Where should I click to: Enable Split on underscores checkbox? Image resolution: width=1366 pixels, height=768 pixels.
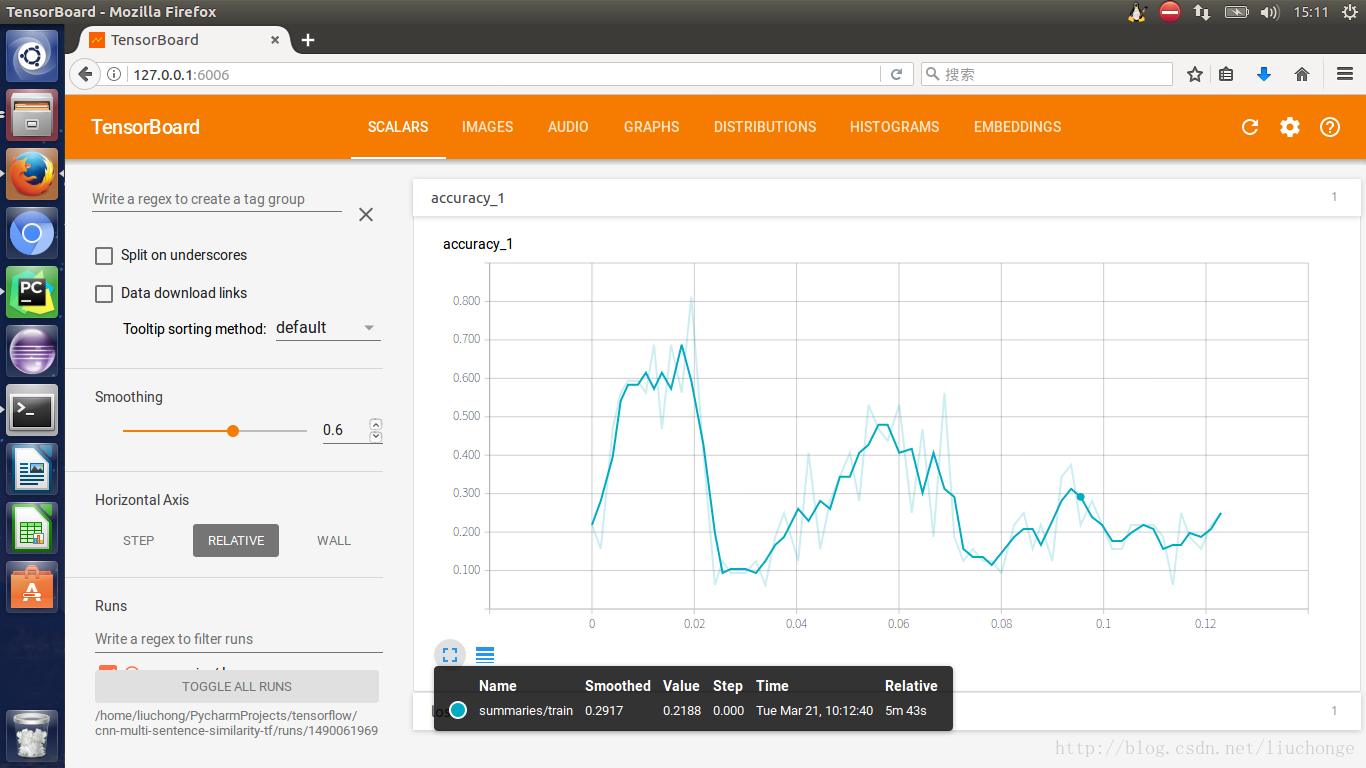click(104, 256)
